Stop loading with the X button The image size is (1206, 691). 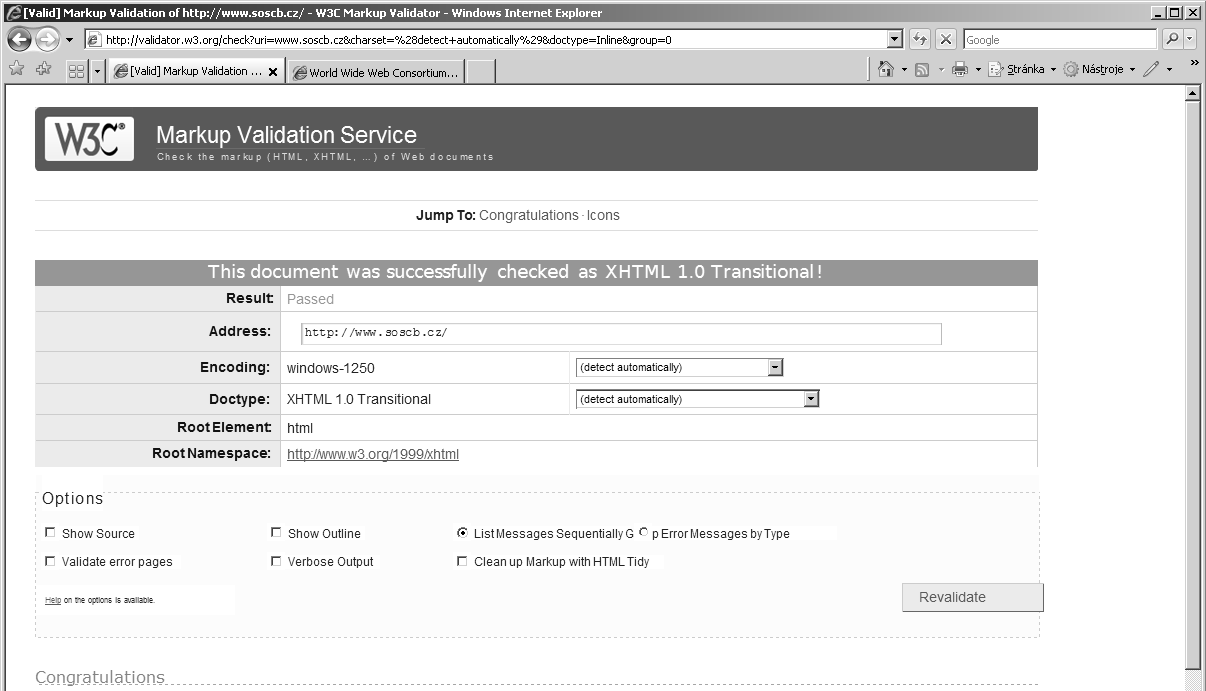[x=946, y=40]
